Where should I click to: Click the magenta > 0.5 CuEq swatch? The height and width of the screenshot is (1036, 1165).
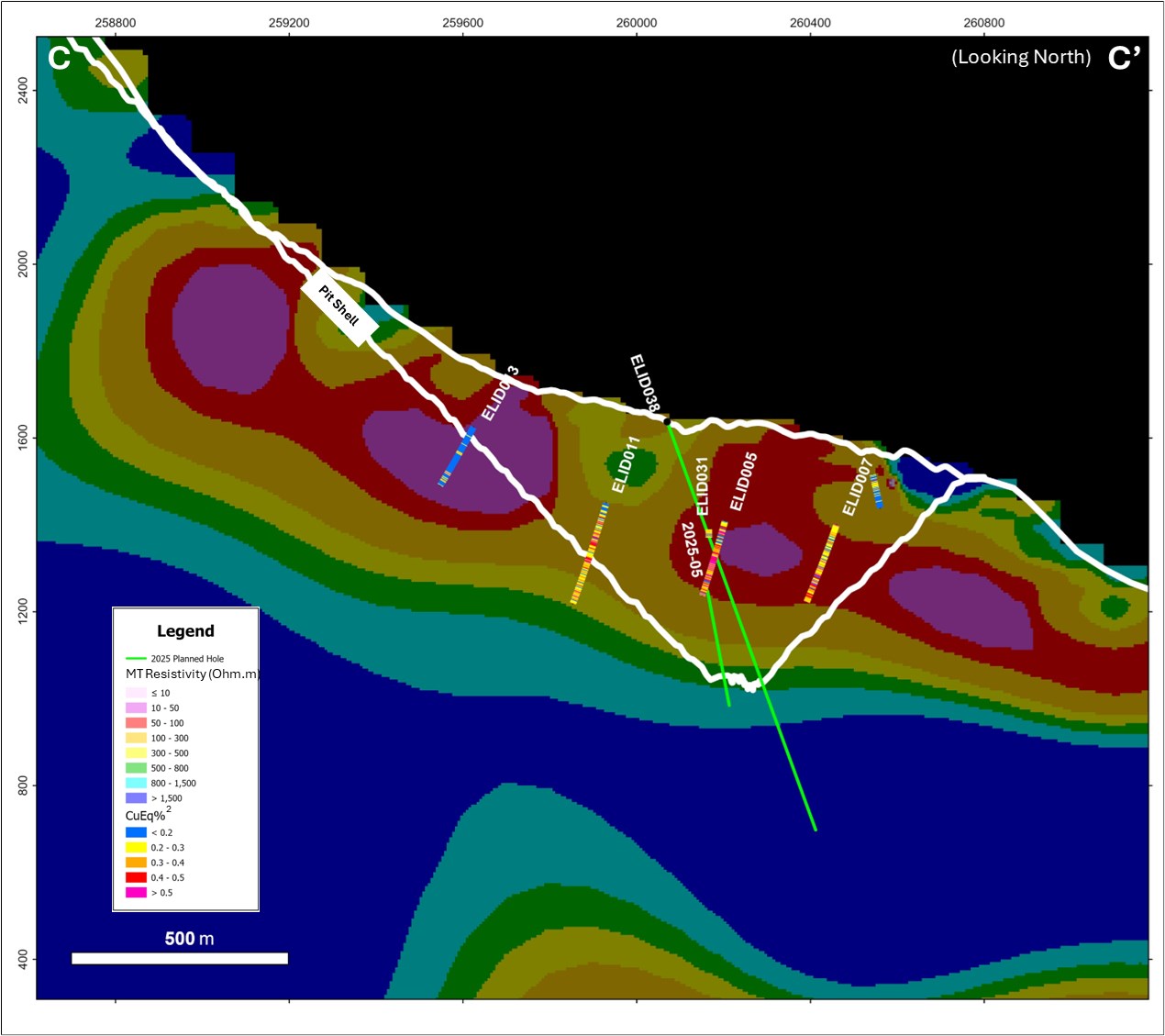click(x=136, y=893)
